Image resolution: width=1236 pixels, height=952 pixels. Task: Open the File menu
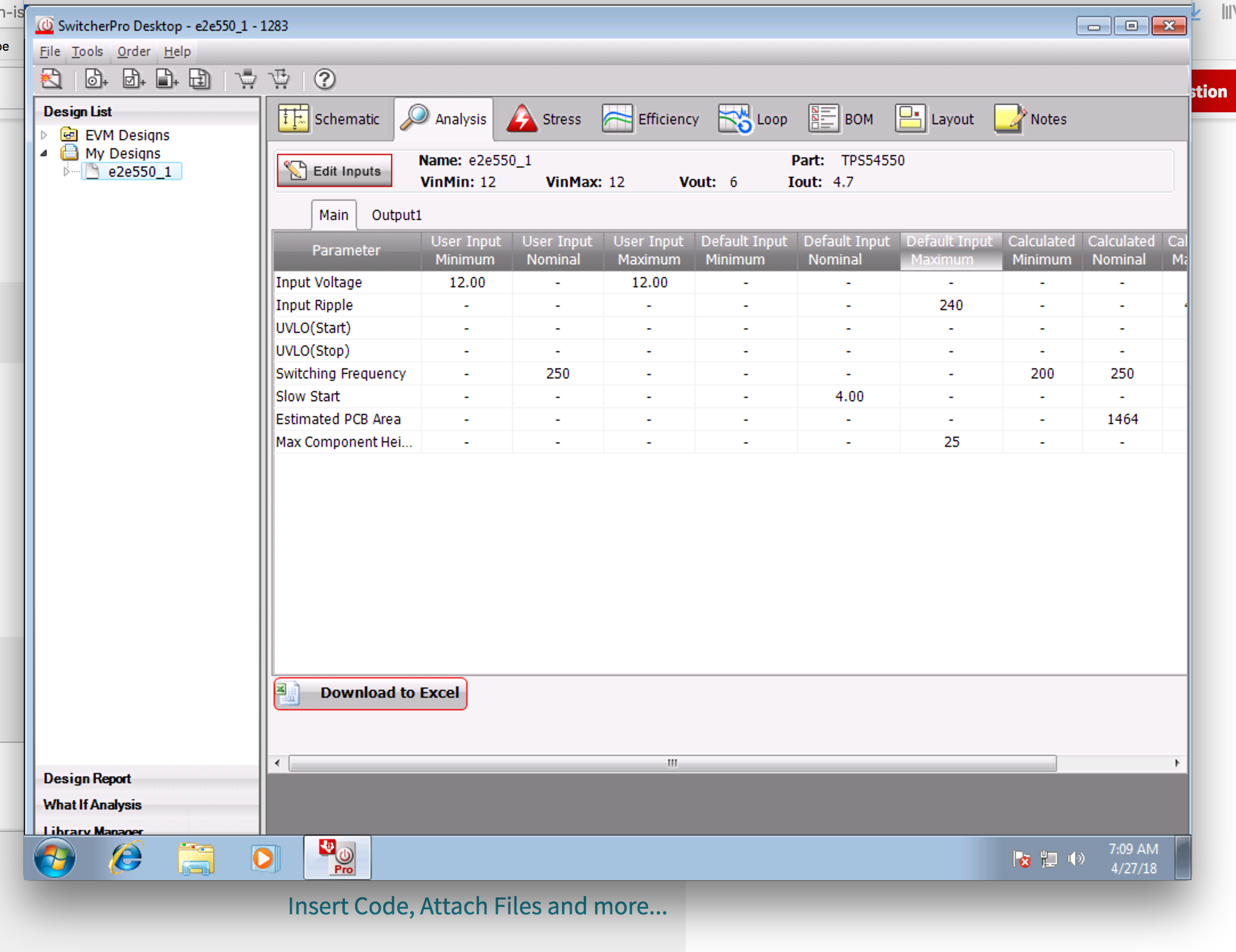50,51
